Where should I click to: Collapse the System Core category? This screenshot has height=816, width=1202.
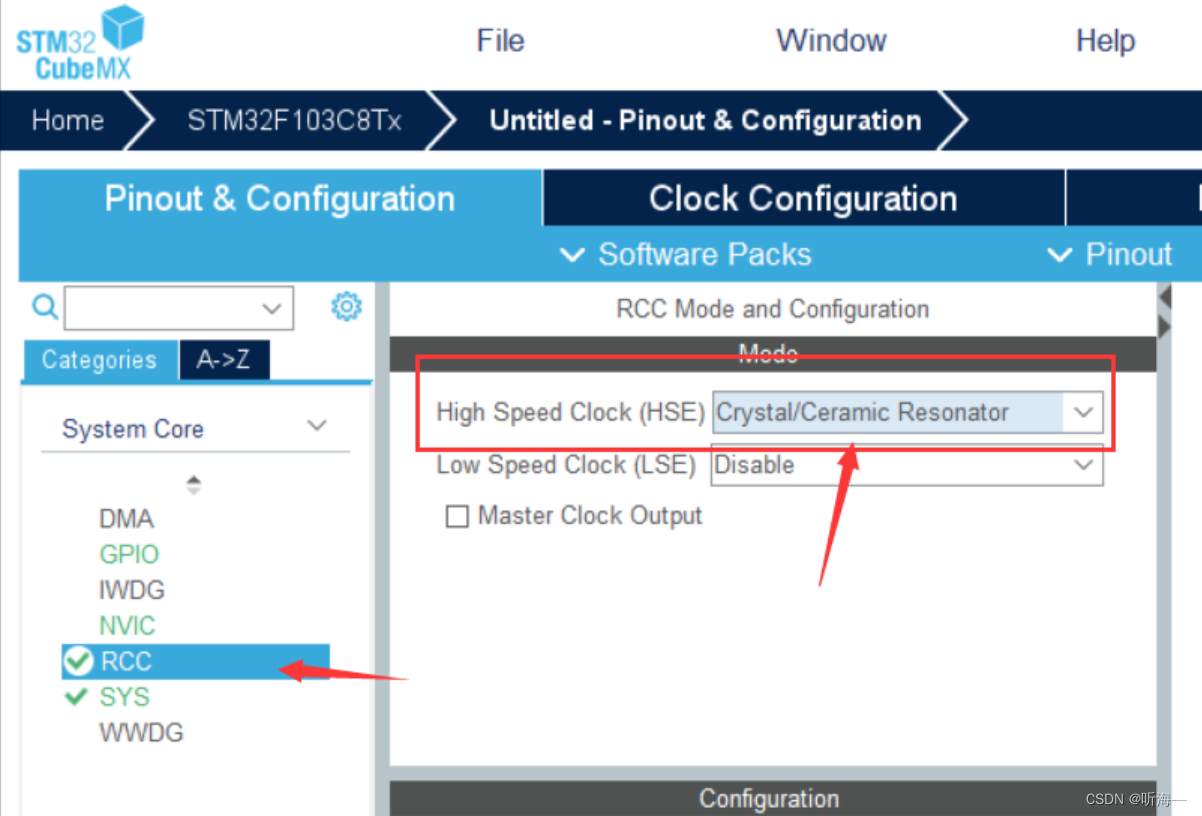tap(317, 426)
